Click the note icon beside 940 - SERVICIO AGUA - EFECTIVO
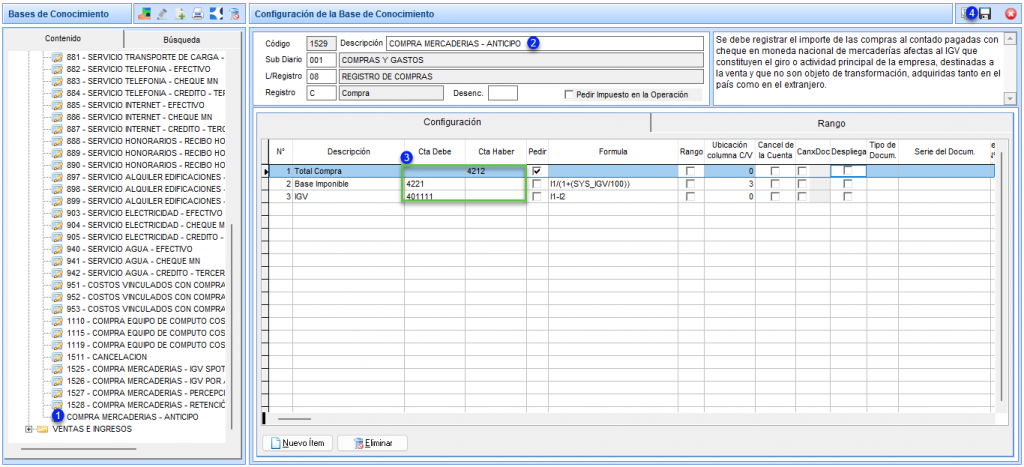 pyautogui.click(x=57, y=249)
